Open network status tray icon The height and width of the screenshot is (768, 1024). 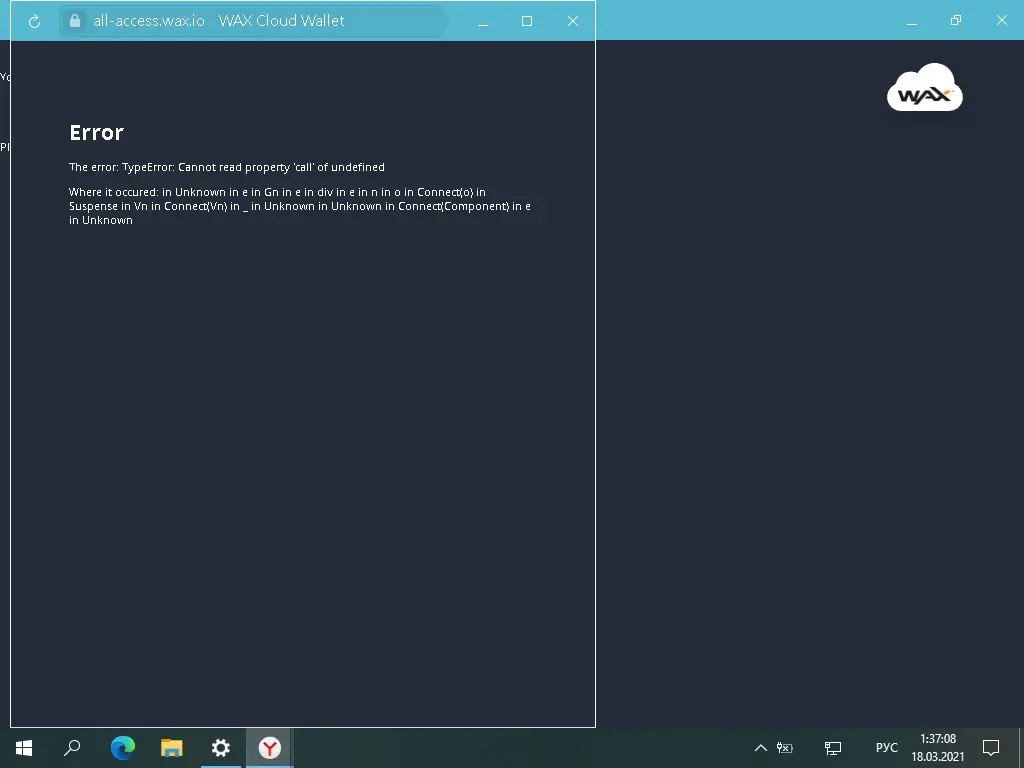833,748
